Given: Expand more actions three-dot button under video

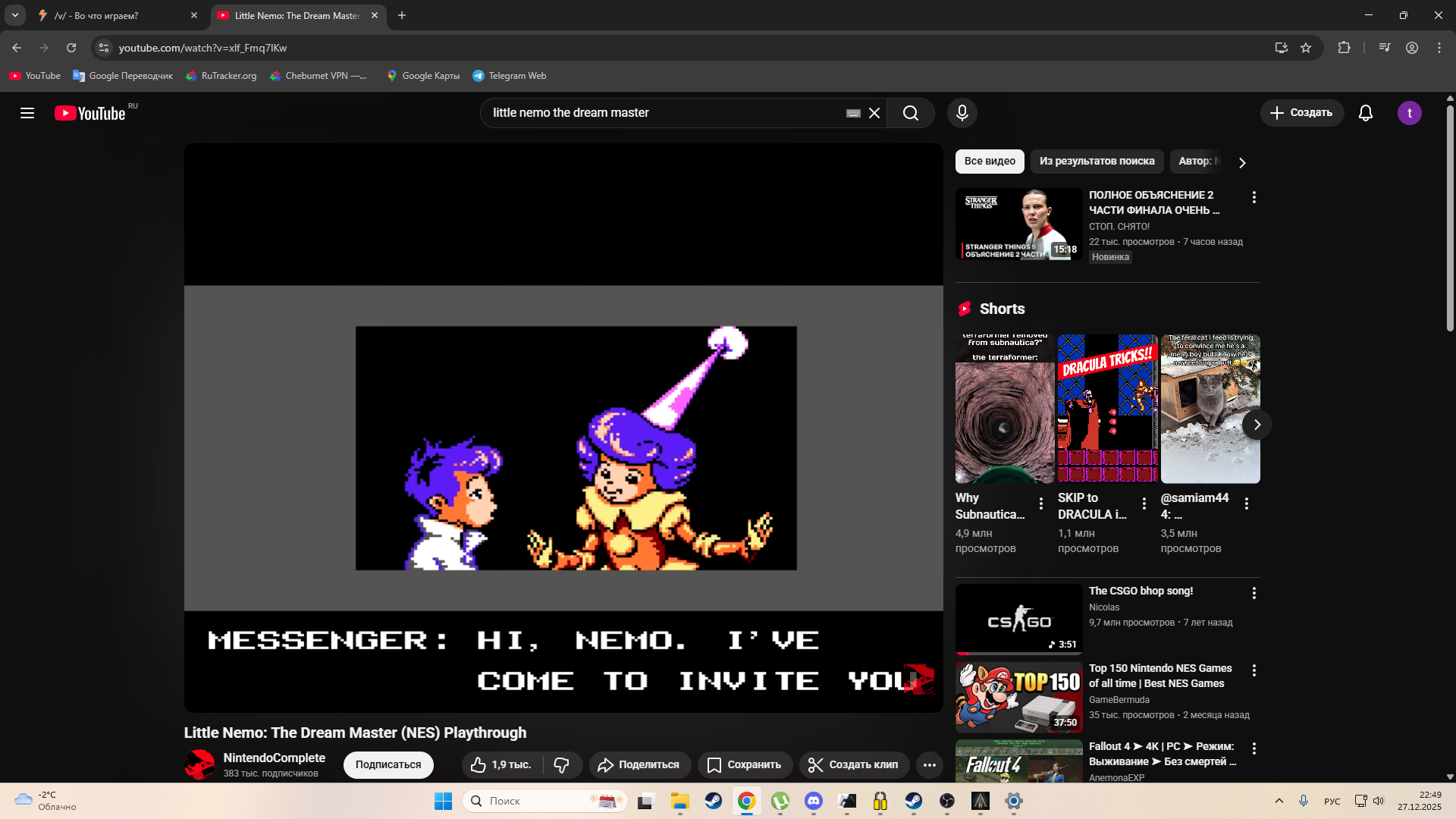Looking at the screenshot, I should click(x=929, y=765).
